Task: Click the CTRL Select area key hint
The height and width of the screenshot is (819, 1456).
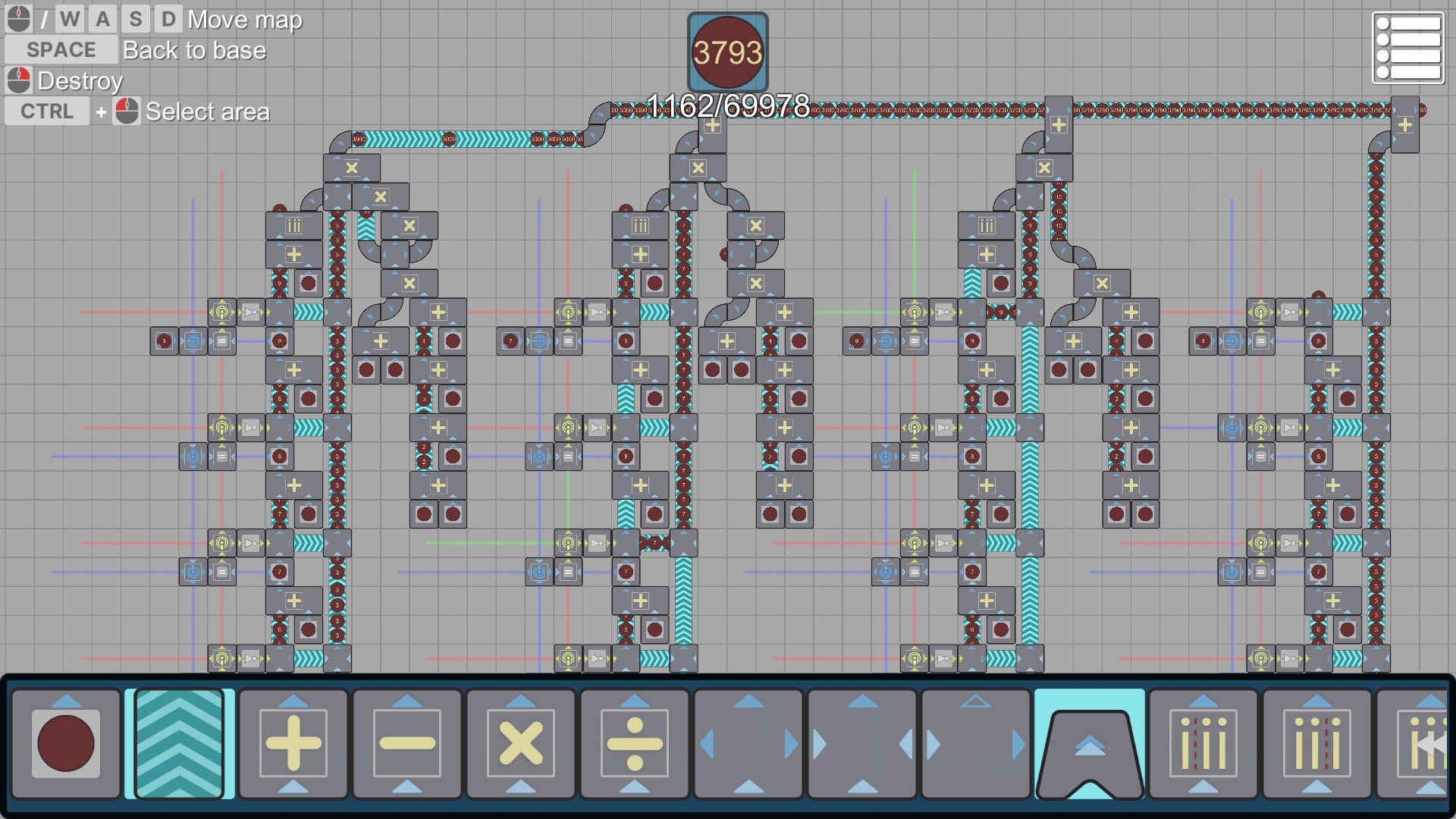Action: [x=47, y=111]
